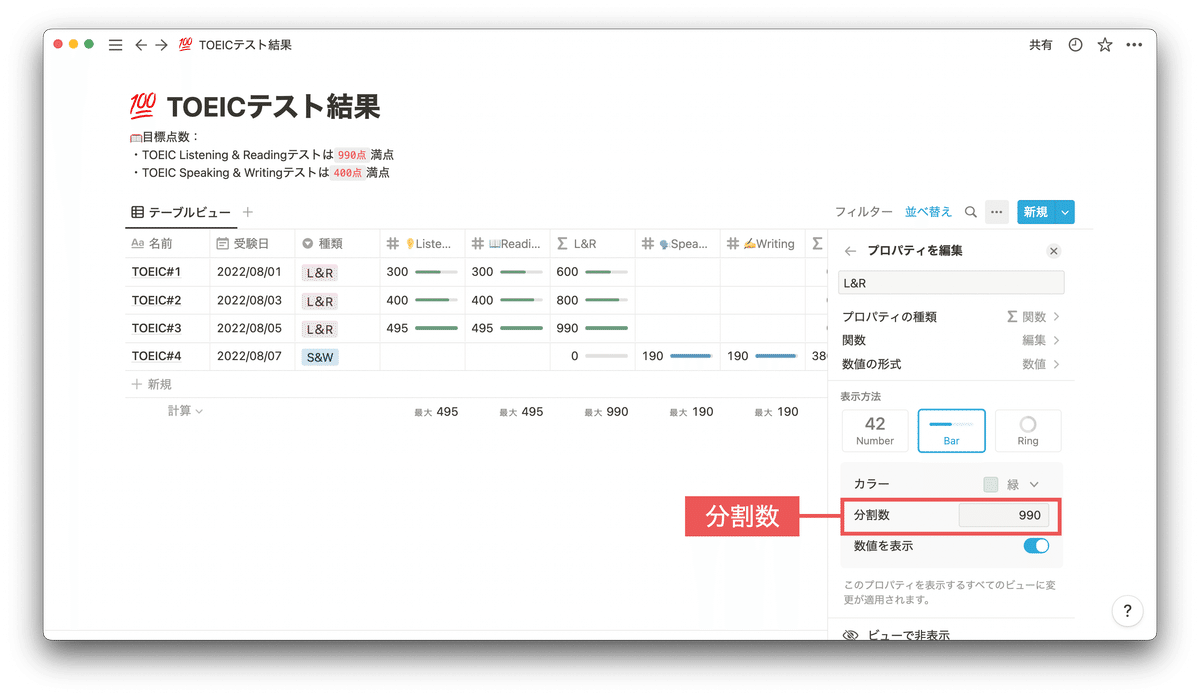The width and height of the screenshot is (1200, 697).
Task: Select Bar display option
Action: [951, 431]
